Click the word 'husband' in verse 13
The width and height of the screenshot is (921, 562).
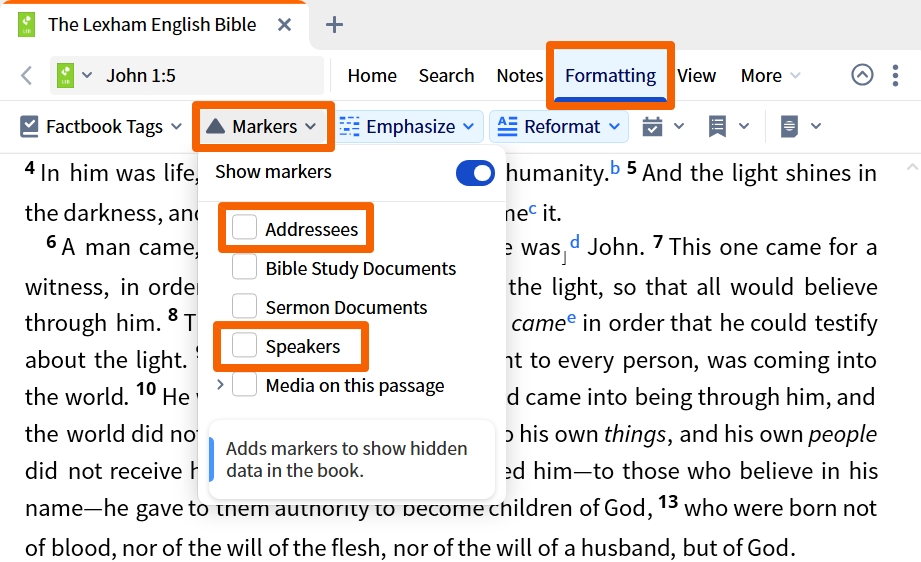tap(628, 548)
